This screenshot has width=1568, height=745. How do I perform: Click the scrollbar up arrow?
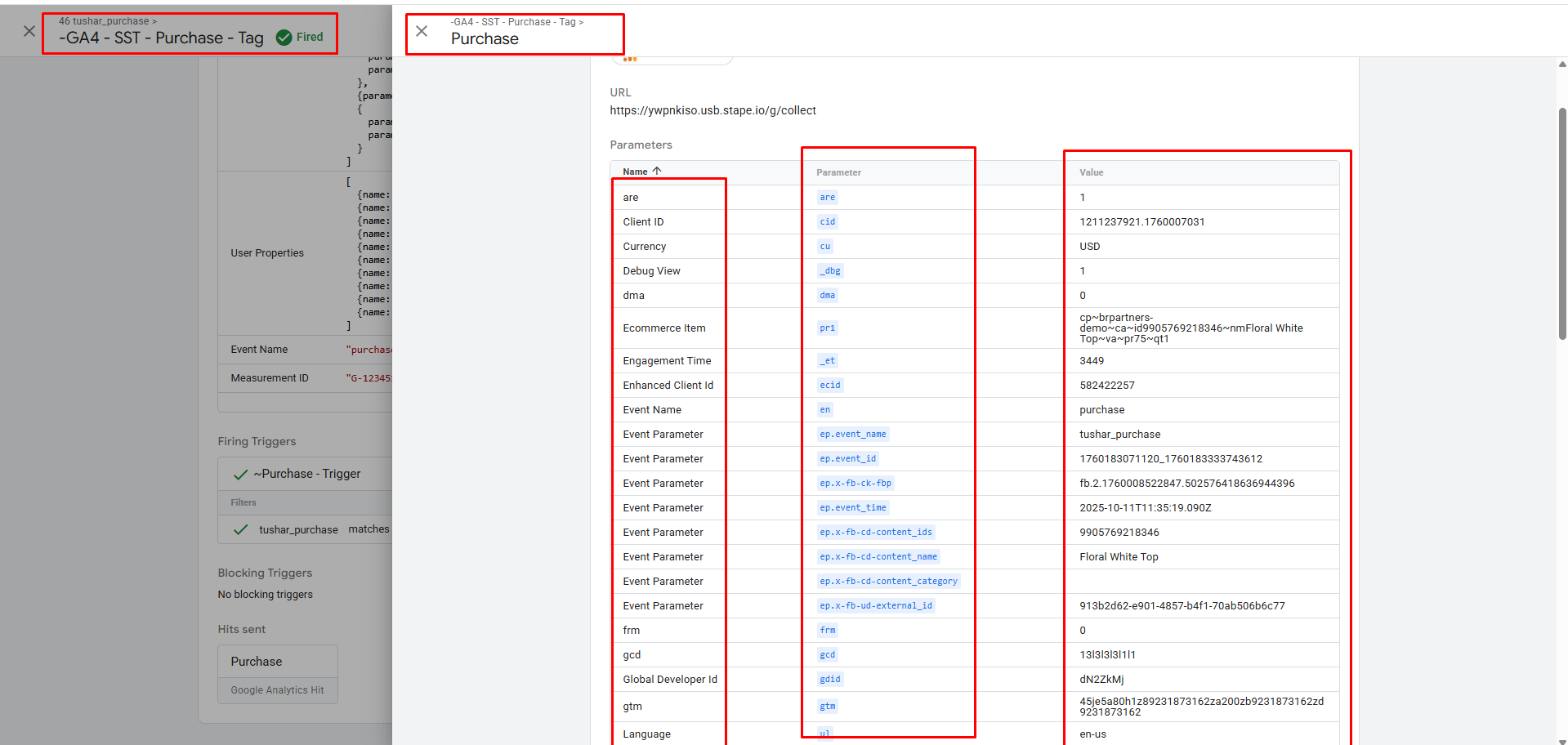tap(1561, 64)
